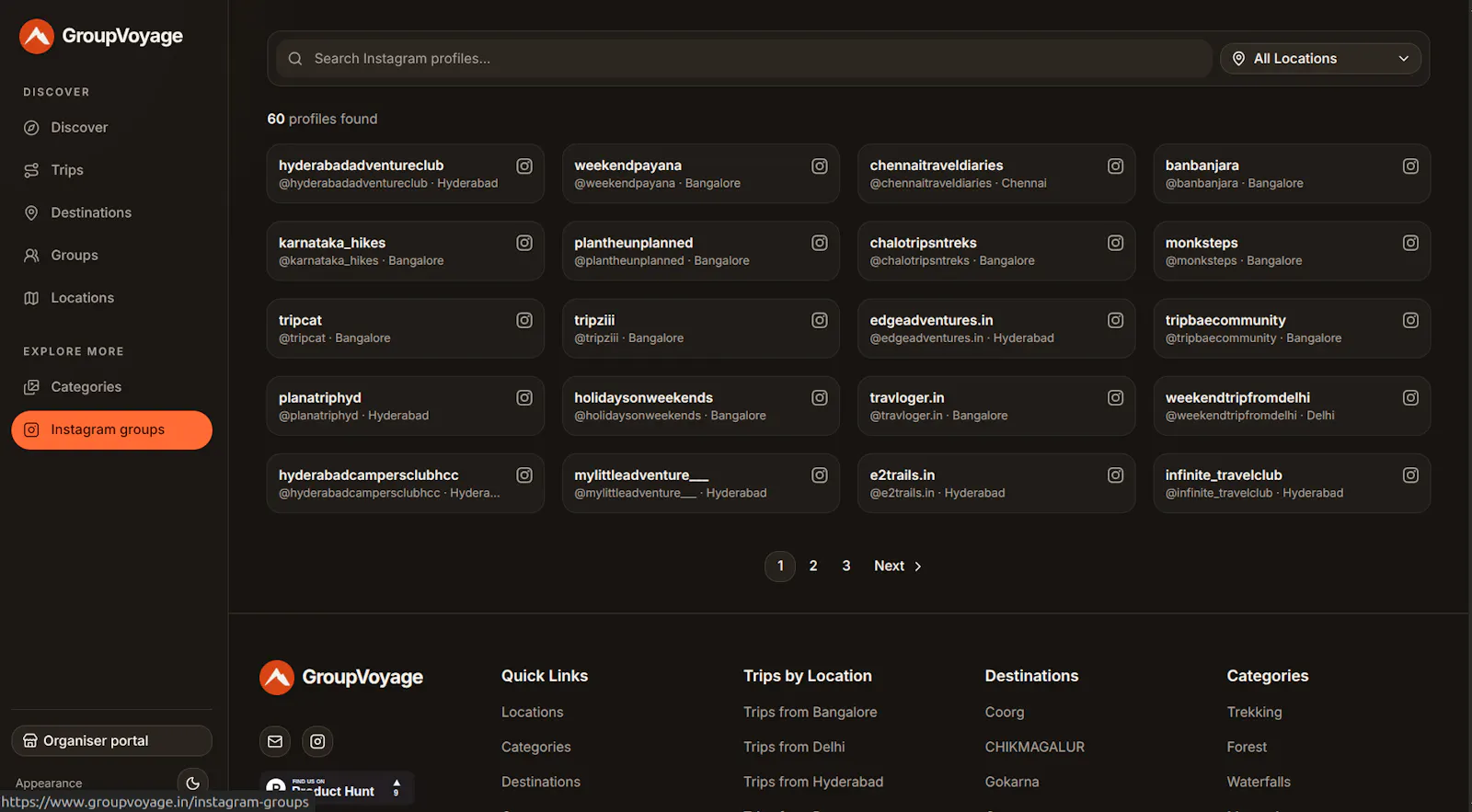The width and height of the screenshot is (1472, 812).
Task: Select current page 1 button
Action: [x=780, y=566]
